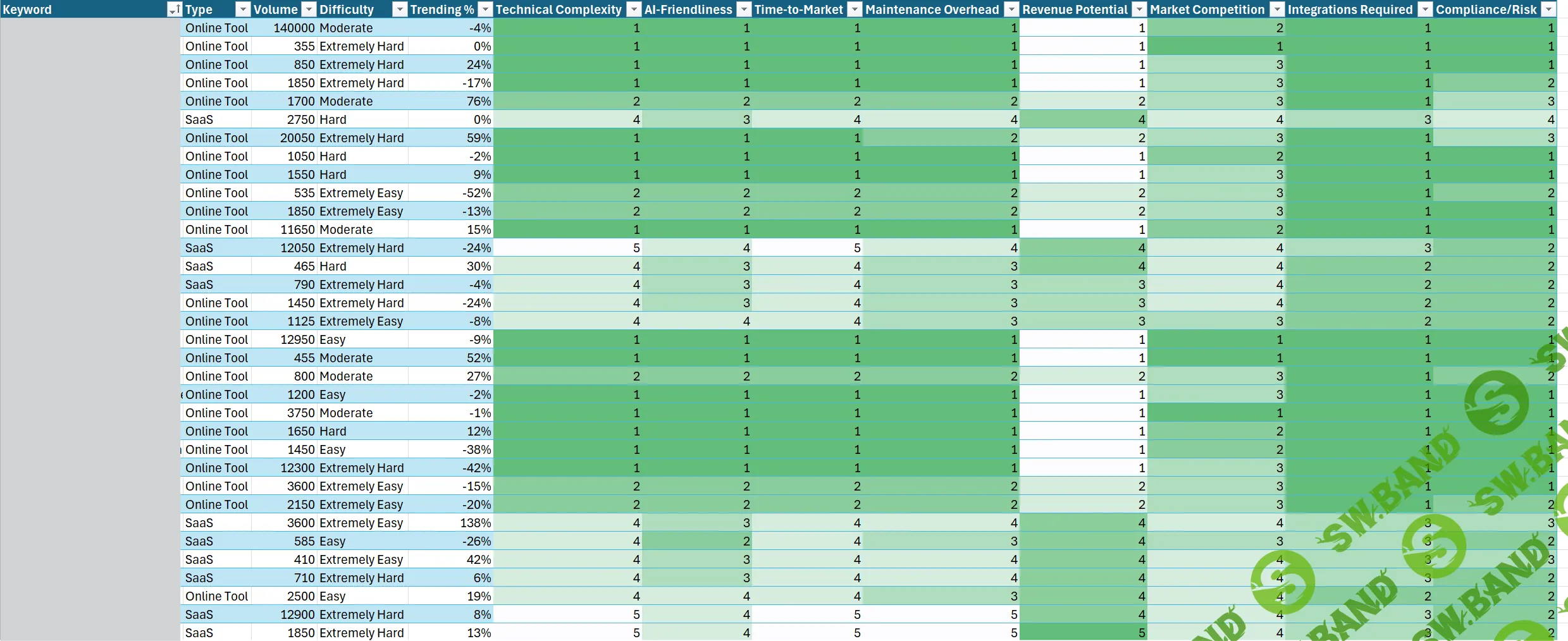Expand the Technical Complexity filter dropdown

click(633, 9)
